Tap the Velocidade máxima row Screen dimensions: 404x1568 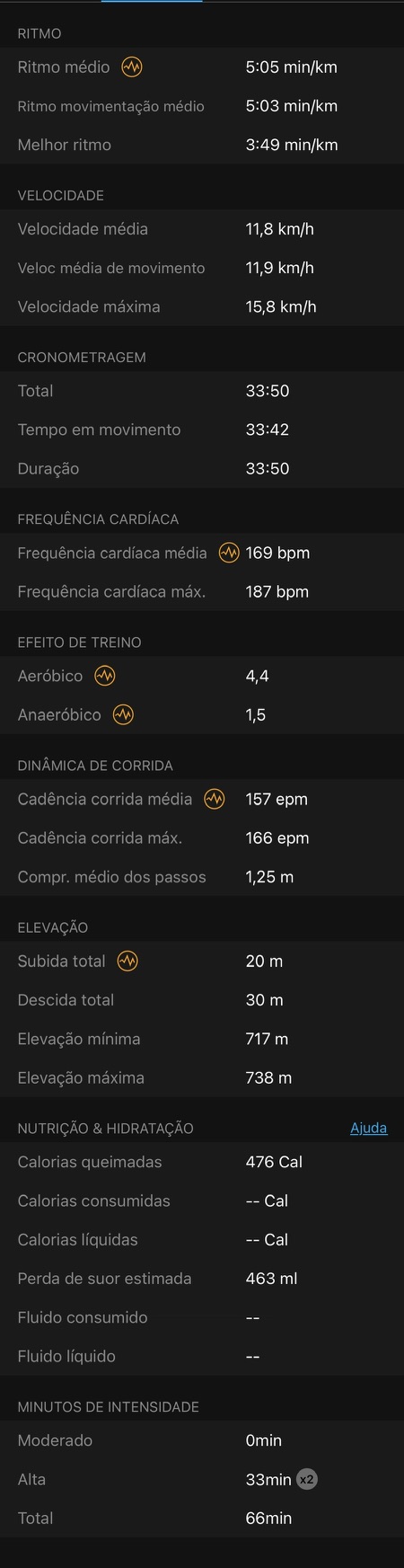pyautogui.click(x=202, y=306)
